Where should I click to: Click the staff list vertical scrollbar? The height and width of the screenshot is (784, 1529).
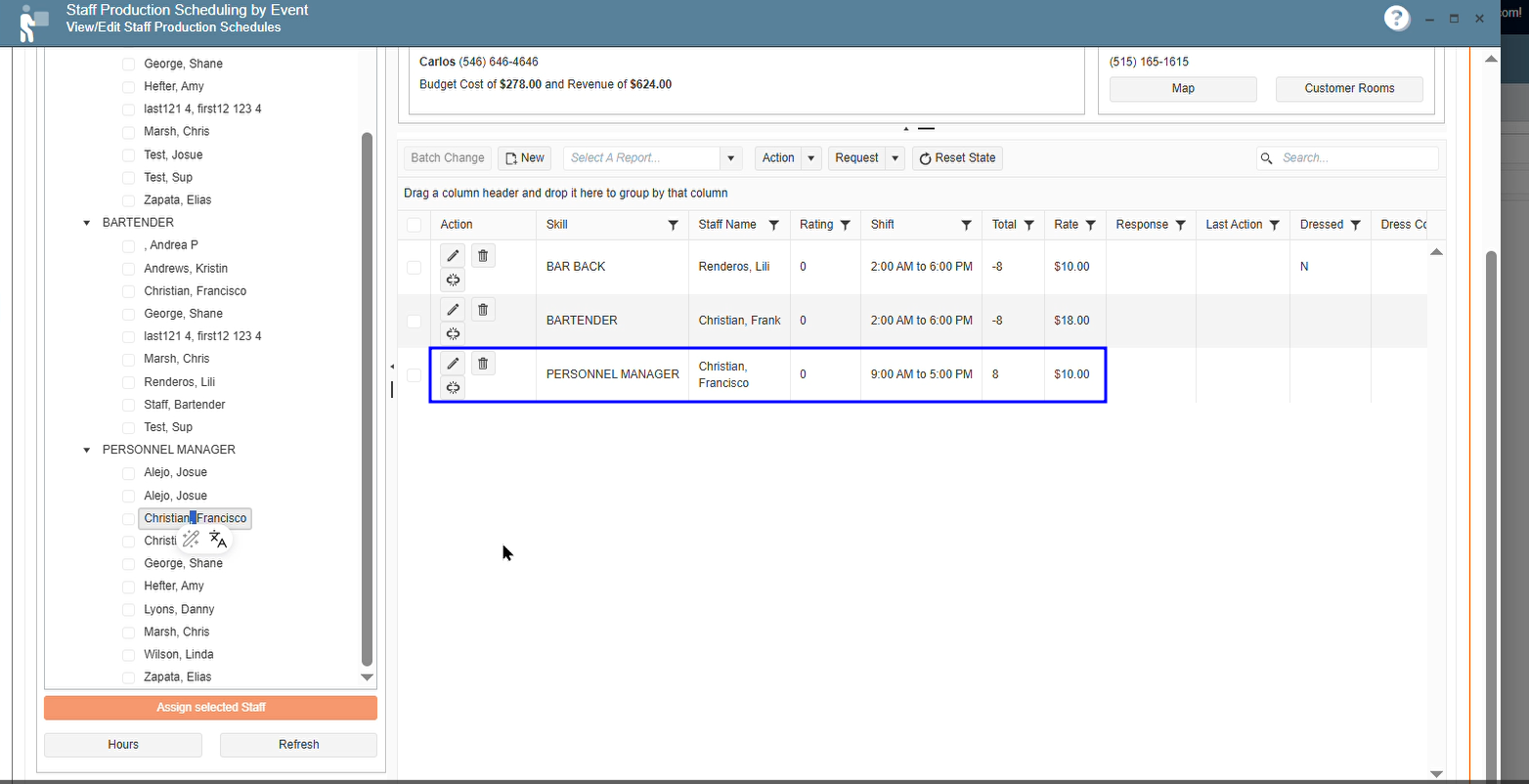(x=368, y=391)
